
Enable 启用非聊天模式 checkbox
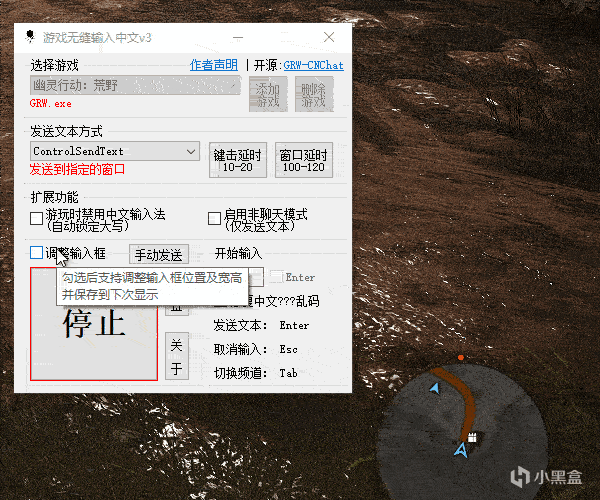214,219
